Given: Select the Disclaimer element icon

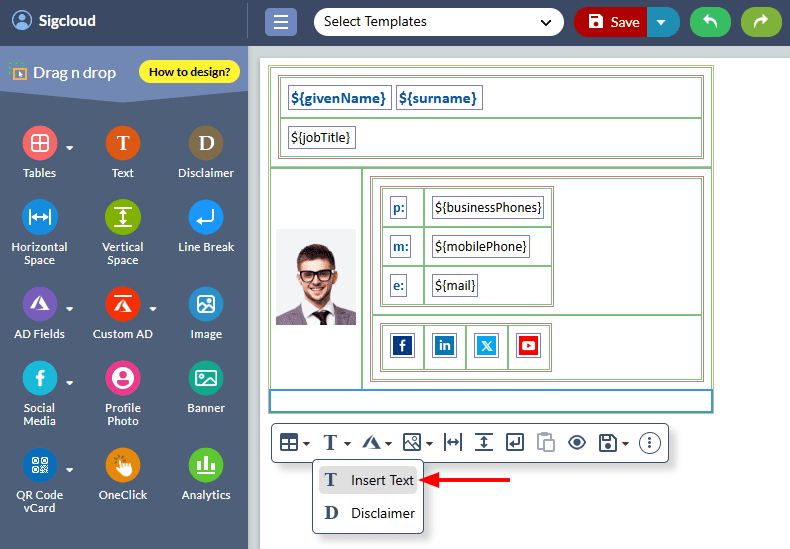Looking at the screenshot, I should point(206,144).
